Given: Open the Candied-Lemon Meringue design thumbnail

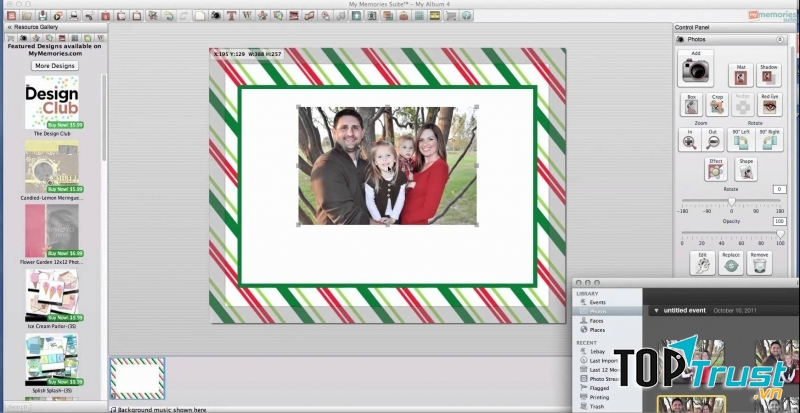Looking at the screenshot, I should pyautogui.click(x=52, y=166).
